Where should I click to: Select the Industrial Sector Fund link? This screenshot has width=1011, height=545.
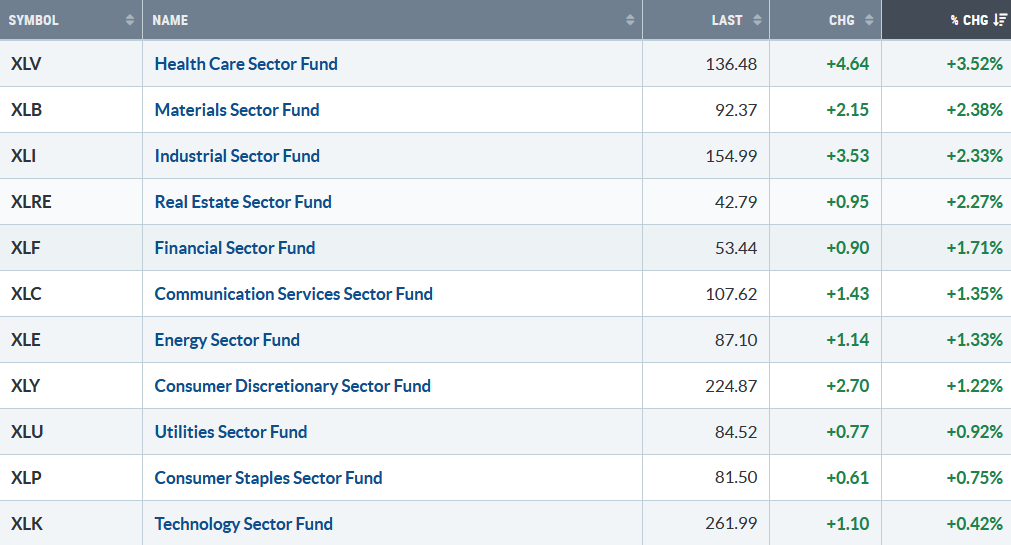pyautogui.click(x=237, y=156)
